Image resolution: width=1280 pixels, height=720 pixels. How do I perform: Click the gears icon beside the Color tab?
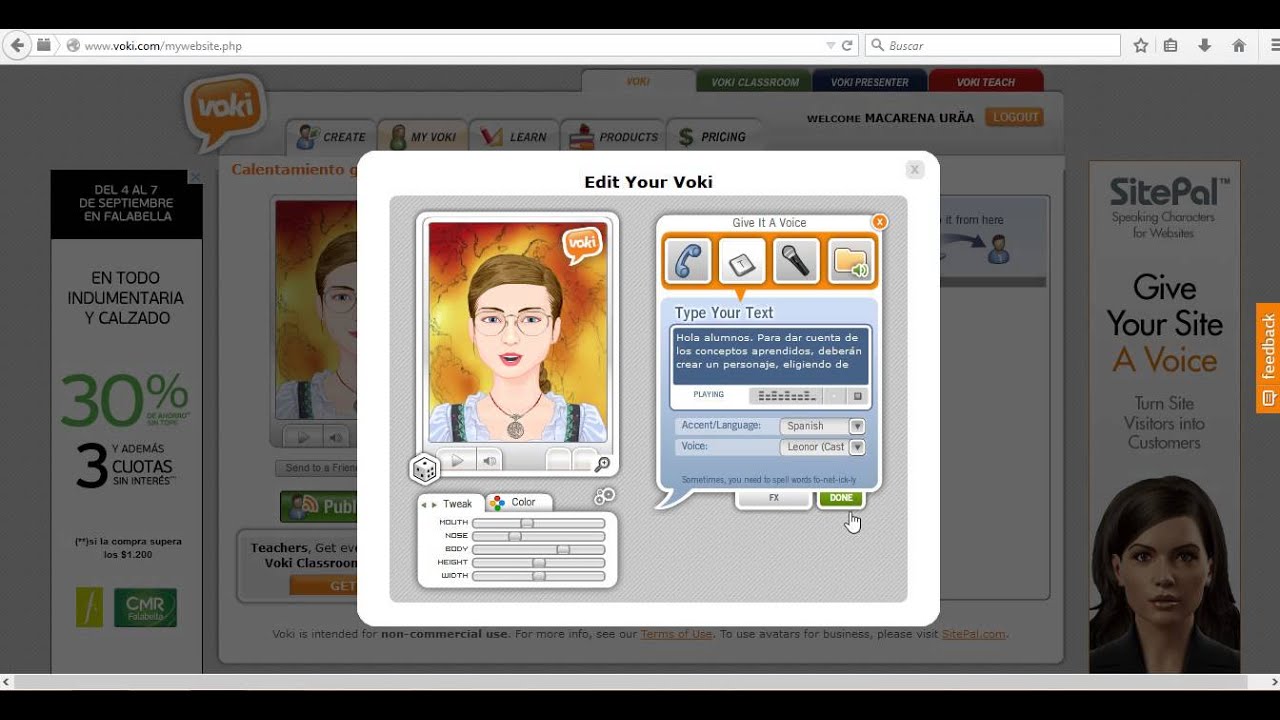click(604, 496)
